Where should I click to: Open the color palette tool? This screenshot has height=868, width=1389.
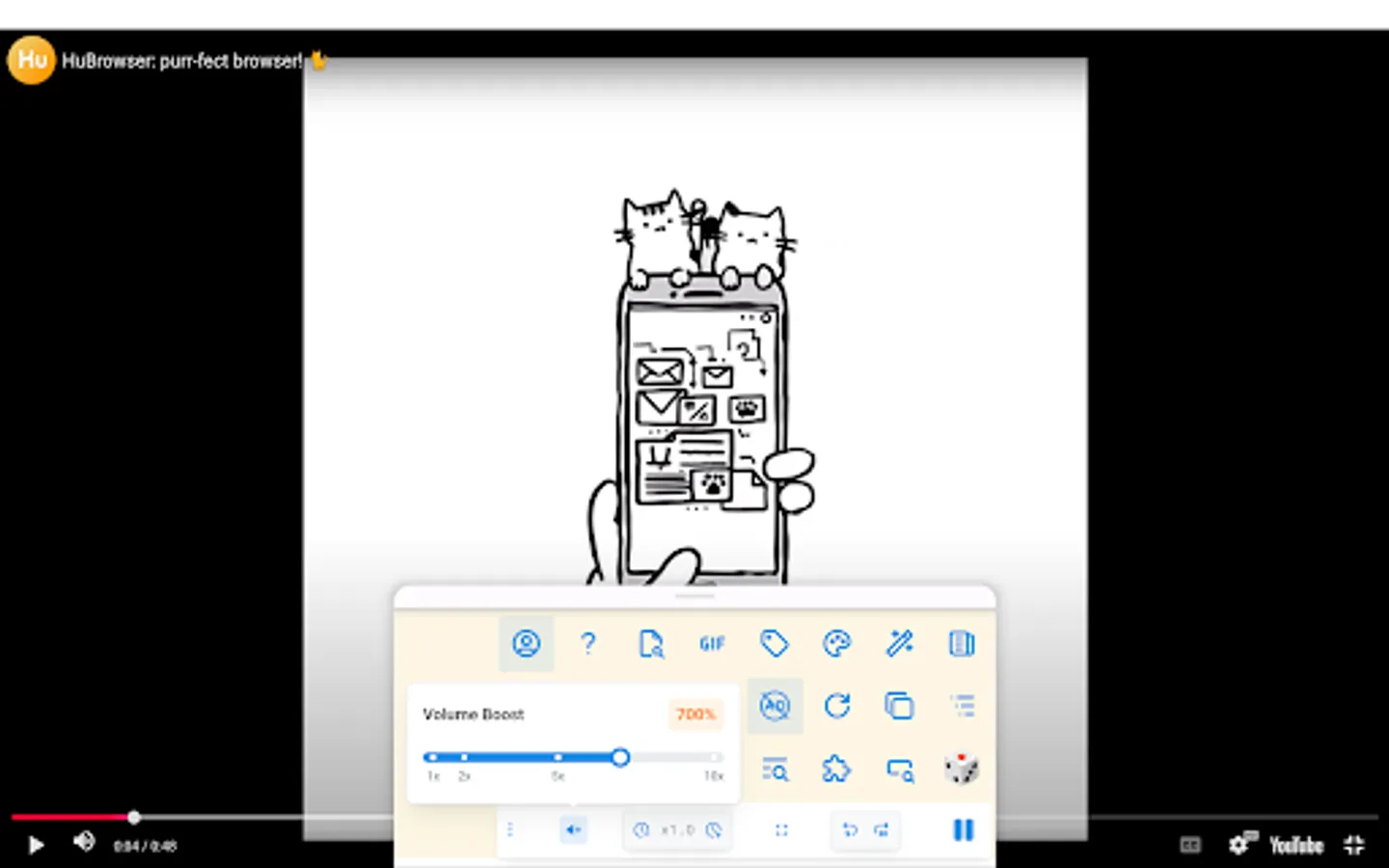click(x=836, y=643)
